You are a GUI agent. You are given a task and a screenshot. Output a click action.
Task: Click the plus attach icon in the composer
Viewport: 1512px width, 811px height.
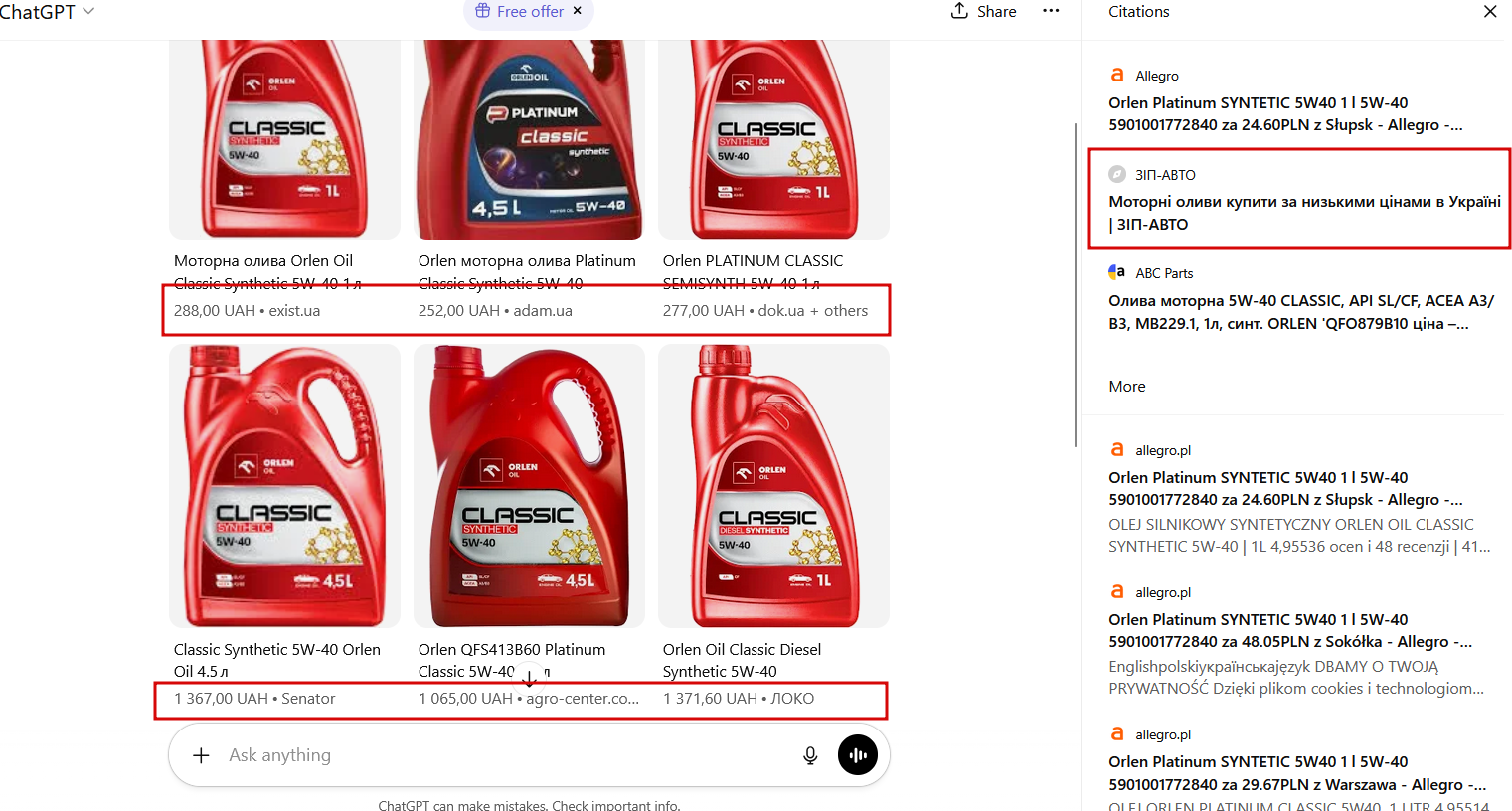[x=201, y=755]
